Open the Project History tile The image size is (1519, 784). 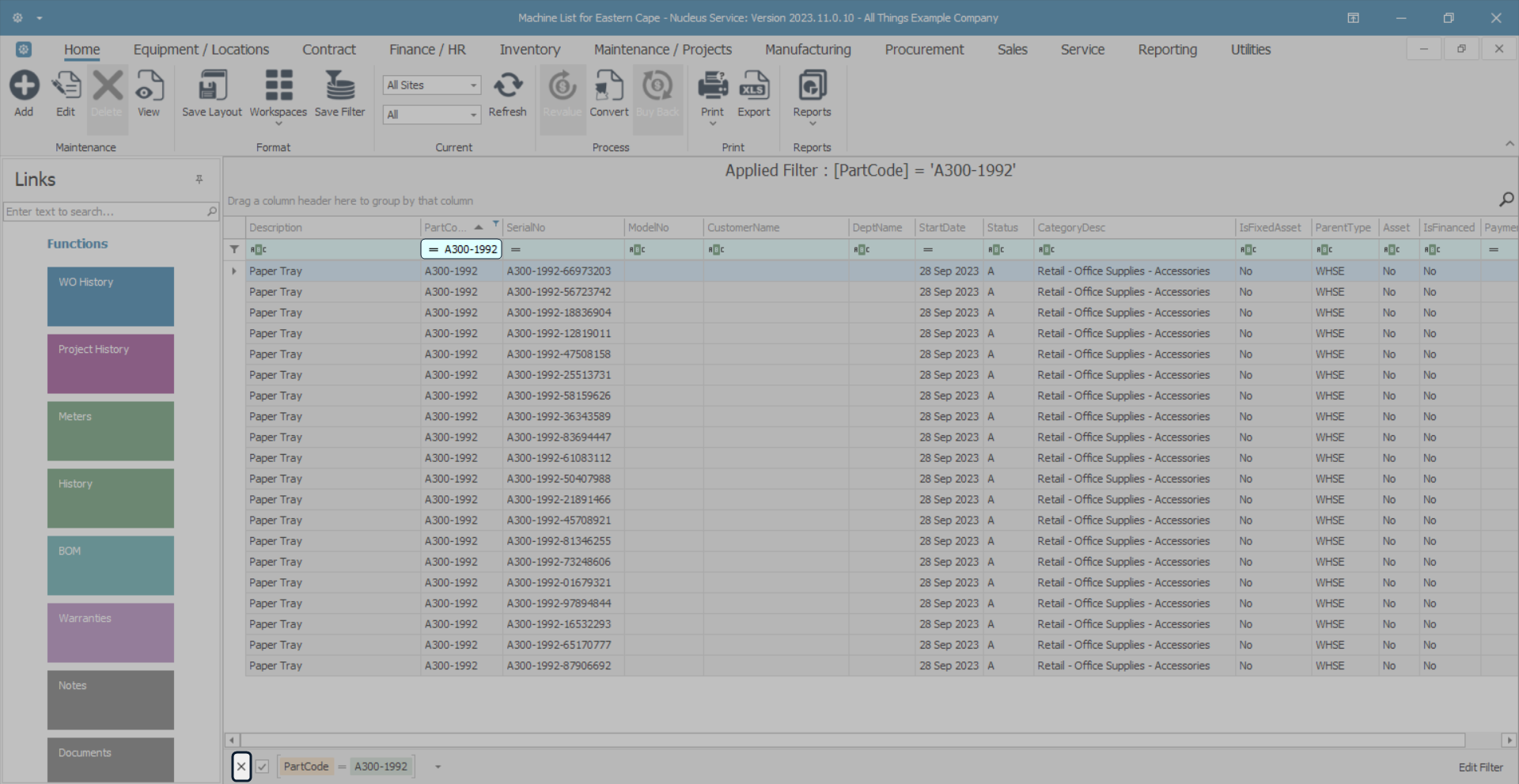[111, 364]
